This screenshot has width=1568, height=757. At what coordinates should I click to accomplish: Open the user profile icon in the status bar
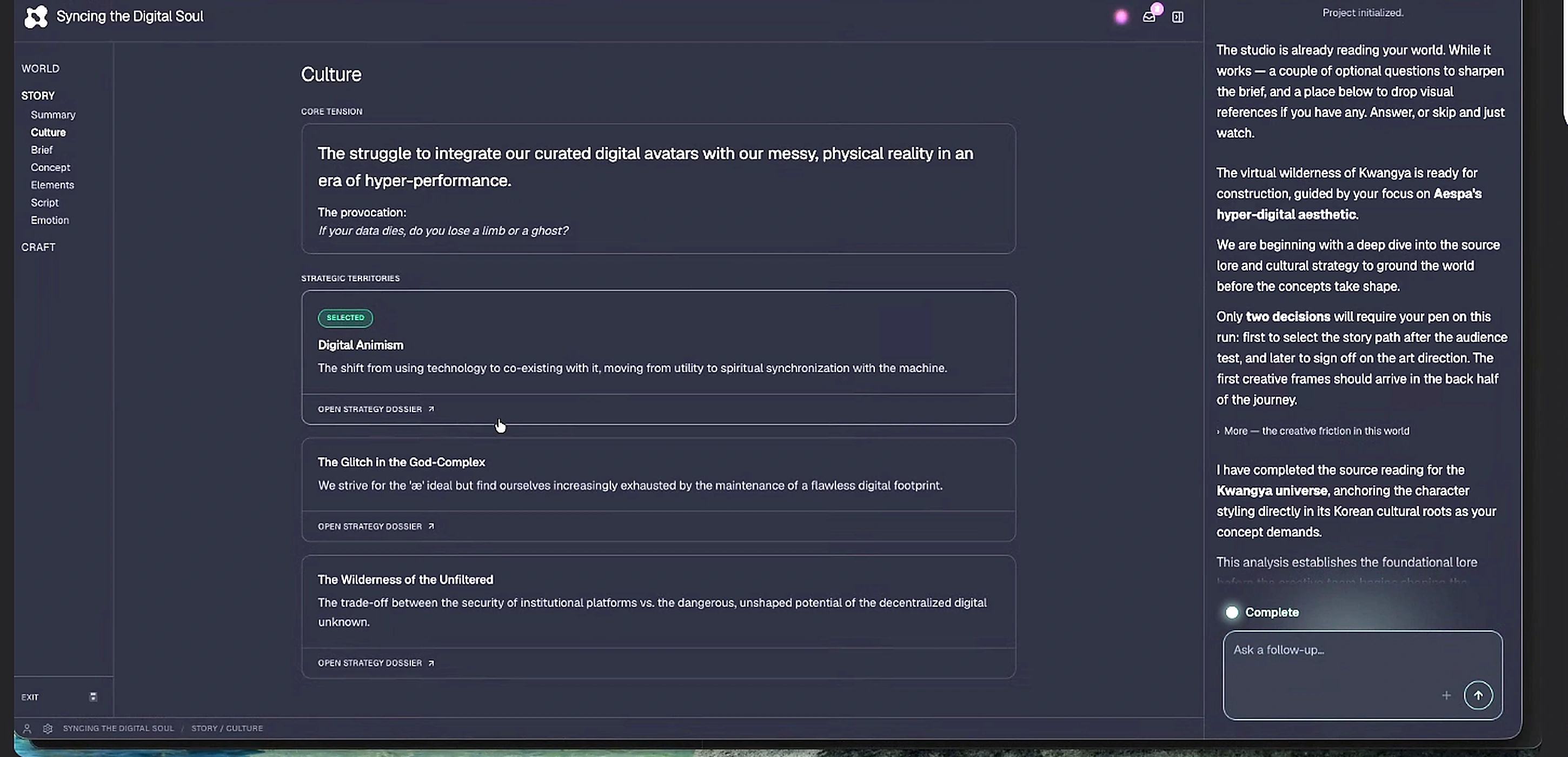click(x=27, y=728)
